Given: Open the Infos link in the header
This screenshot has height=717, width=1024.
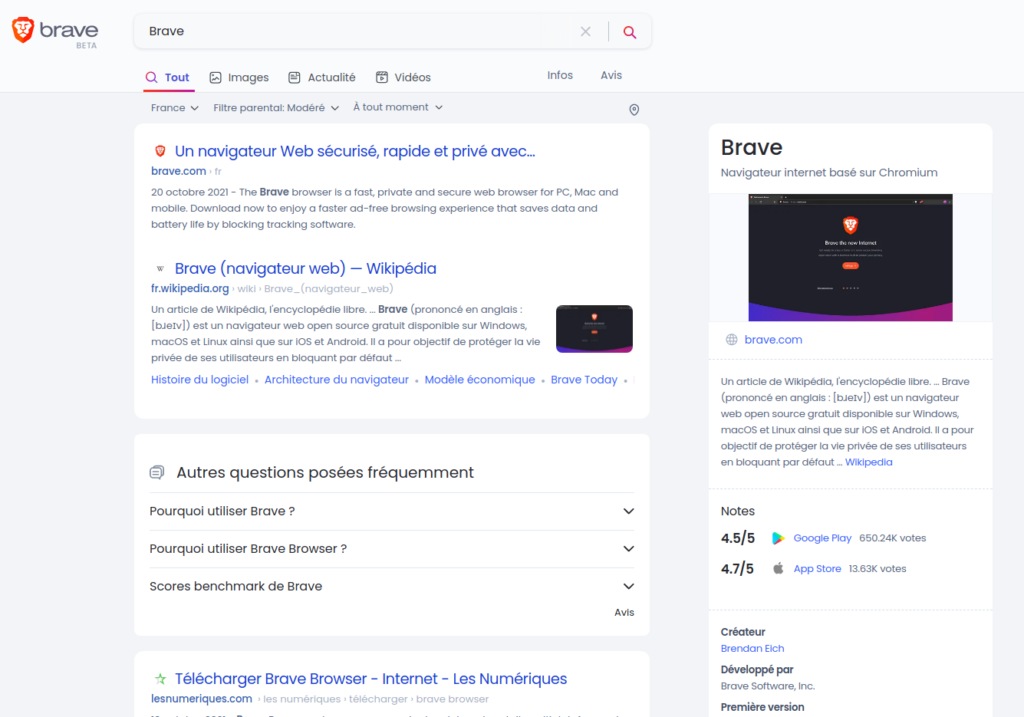Looking at the screenshot, I should (x=560, y=75).
